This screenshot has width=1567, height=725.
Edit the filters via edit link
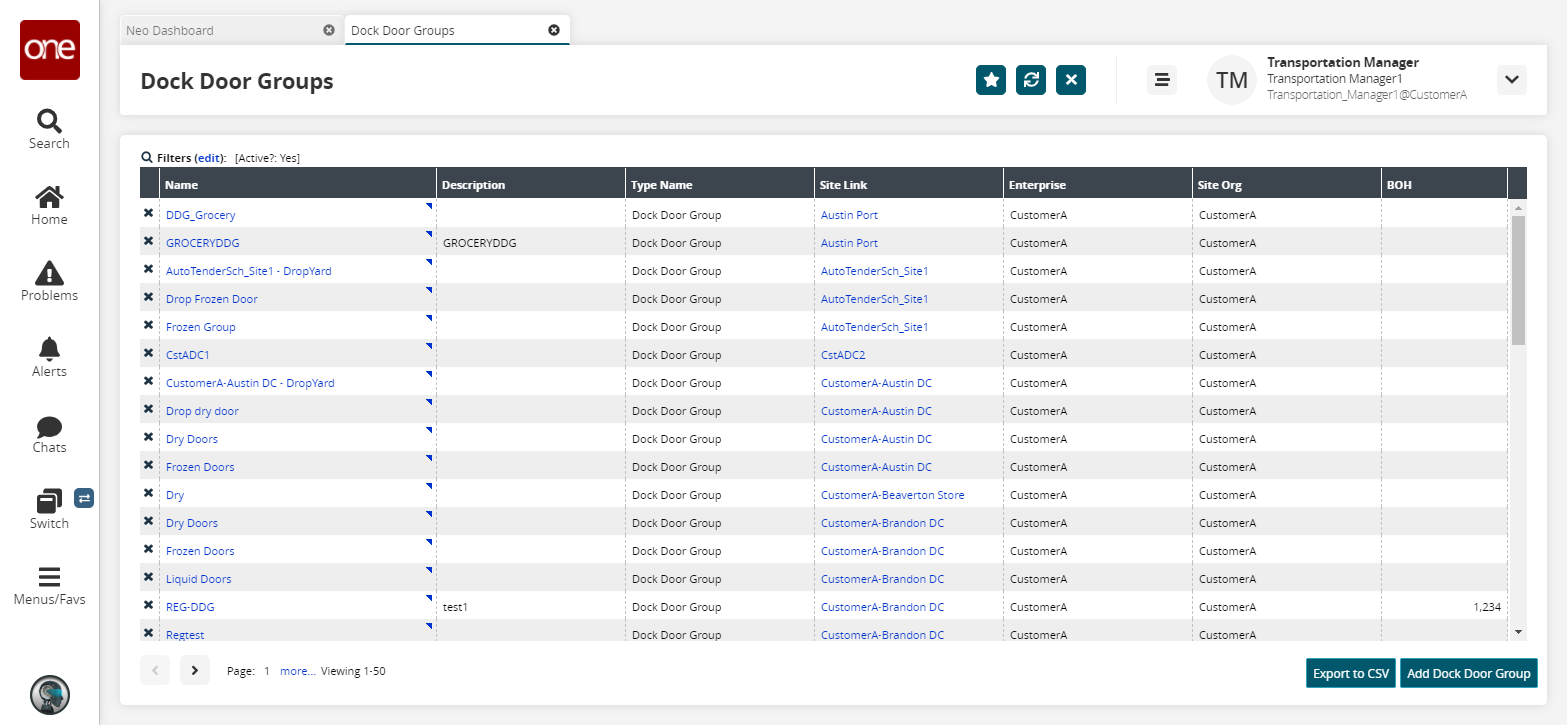pyautogui.click(x=209, y=158)
